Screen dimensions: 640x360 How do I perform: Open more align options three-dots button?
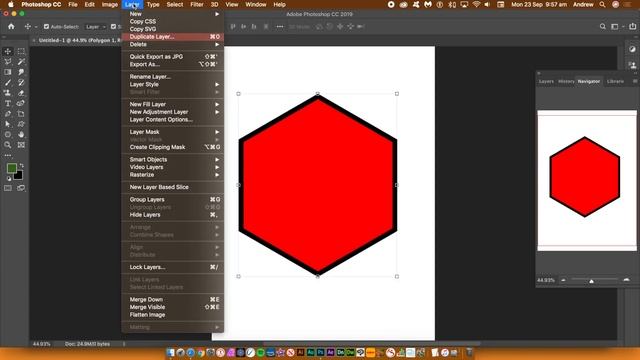tap(280, 27)
